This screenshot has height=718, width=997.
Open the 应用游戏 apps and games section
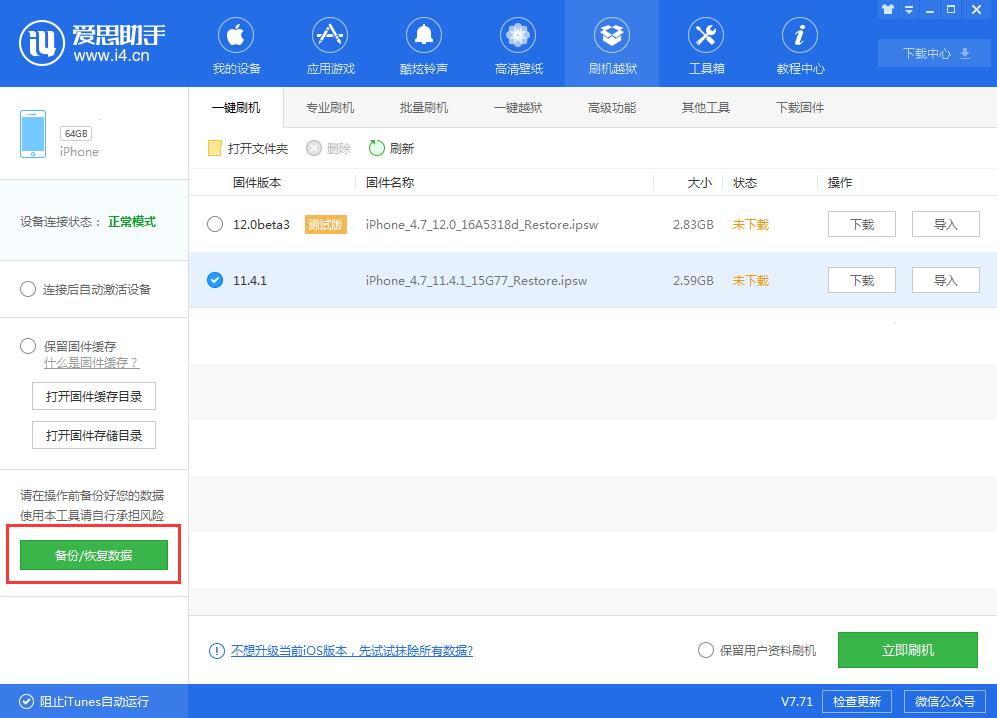tap(330, 44)
